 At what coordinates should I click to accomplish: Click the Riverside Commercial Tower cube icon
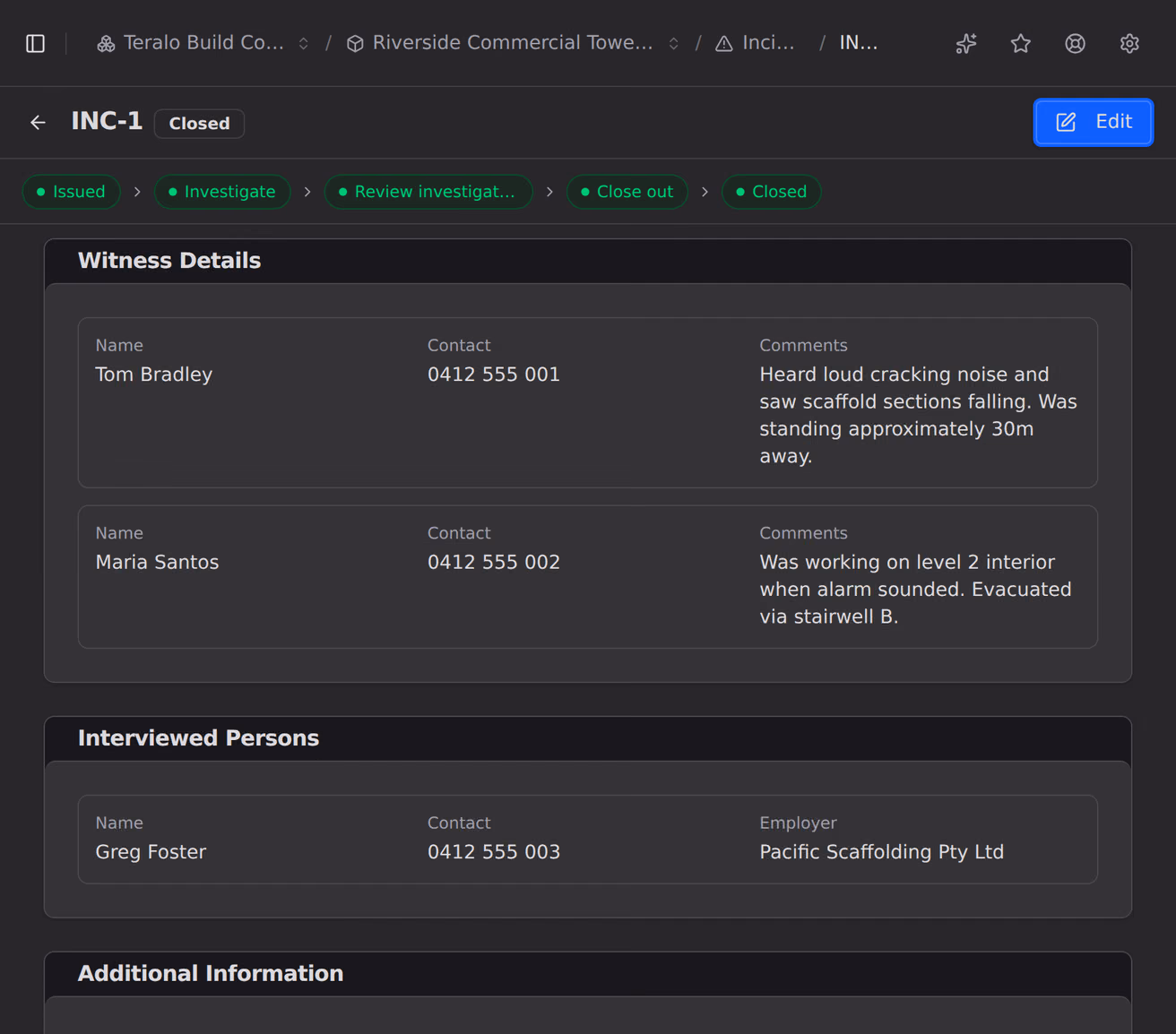pos(355,43)
